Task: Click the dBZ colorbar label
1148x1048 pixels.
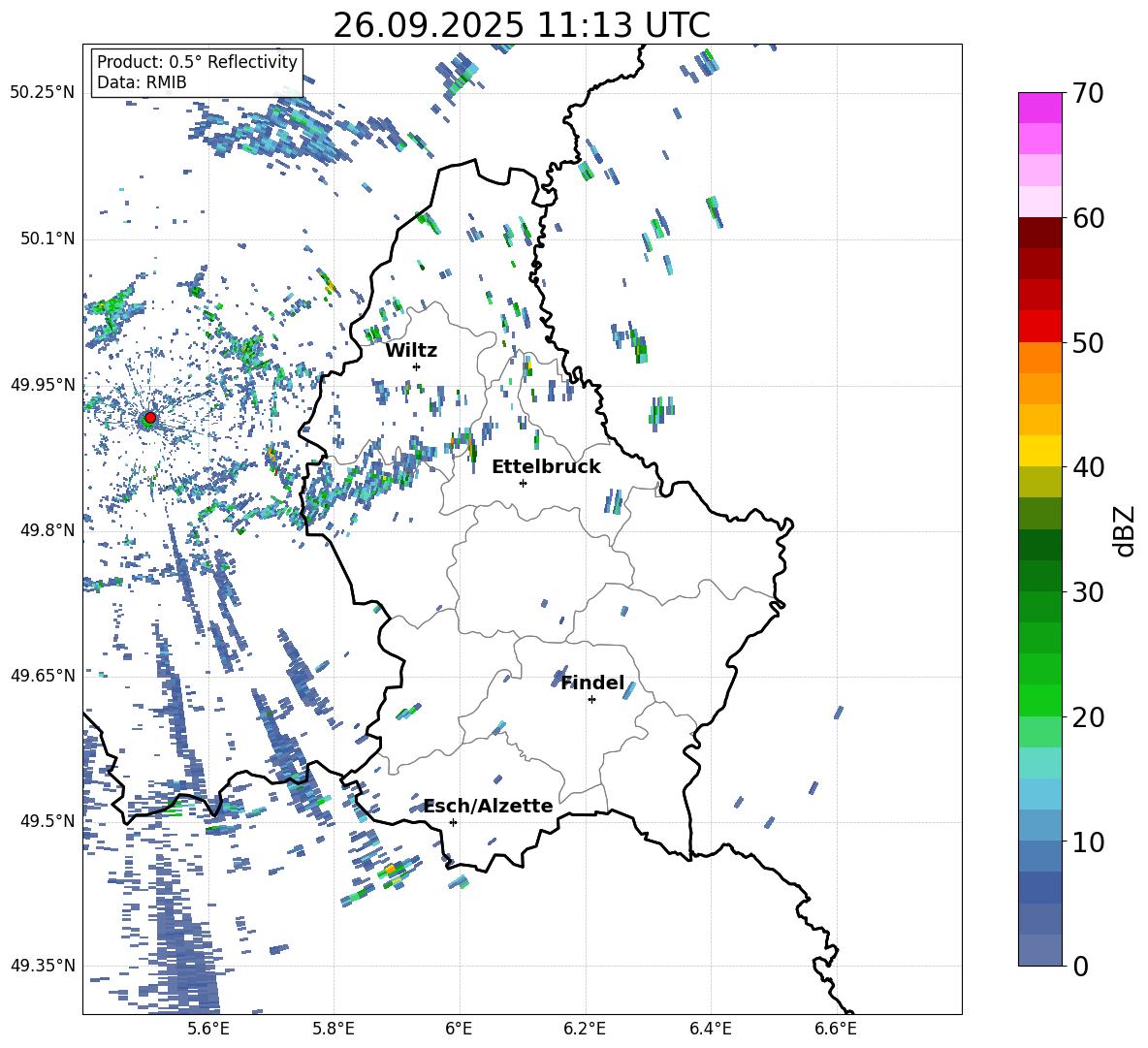Action: click(x=1125, y=530)
